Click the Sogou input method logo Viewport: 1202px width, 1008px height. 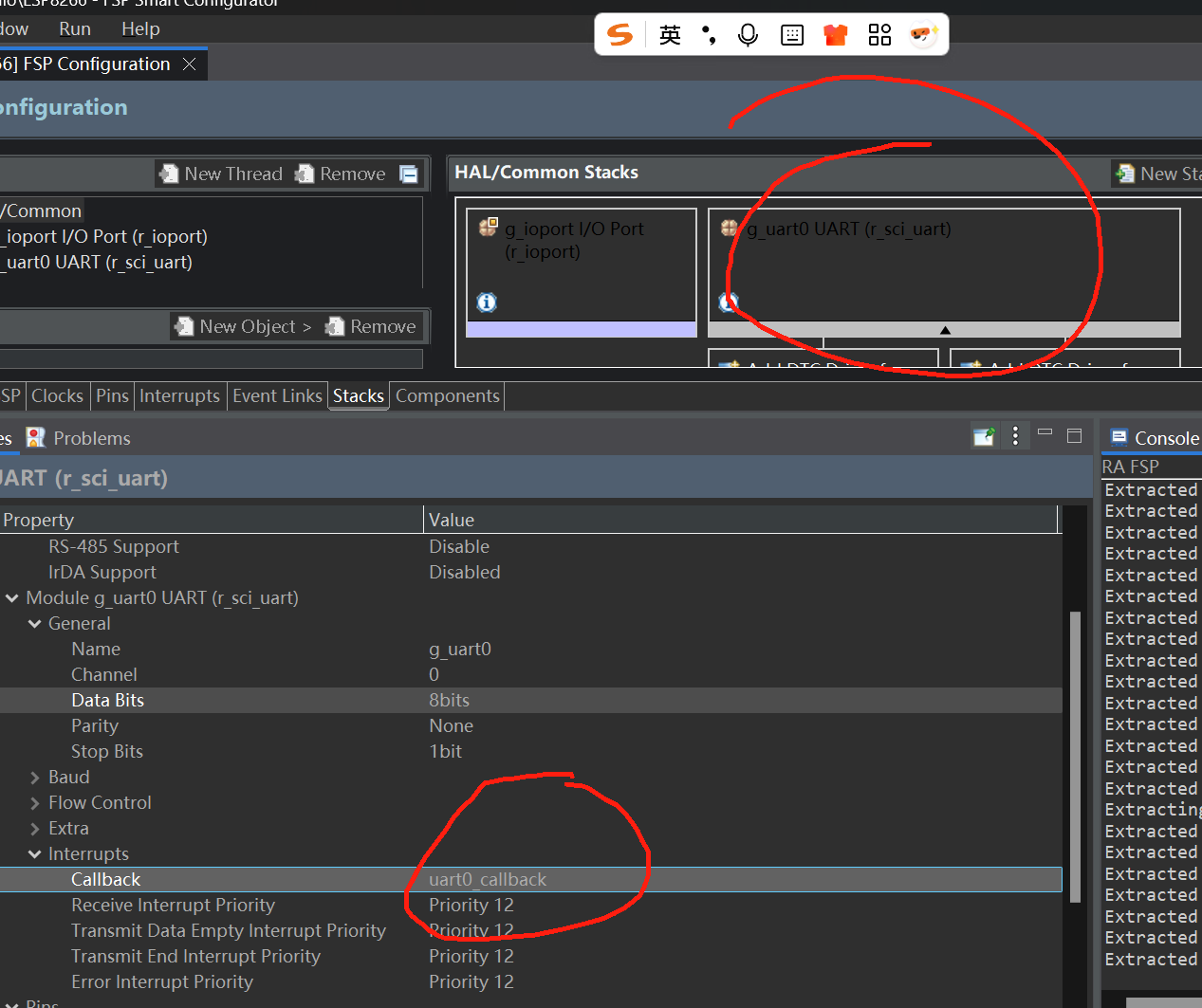(x=620, y=35)
